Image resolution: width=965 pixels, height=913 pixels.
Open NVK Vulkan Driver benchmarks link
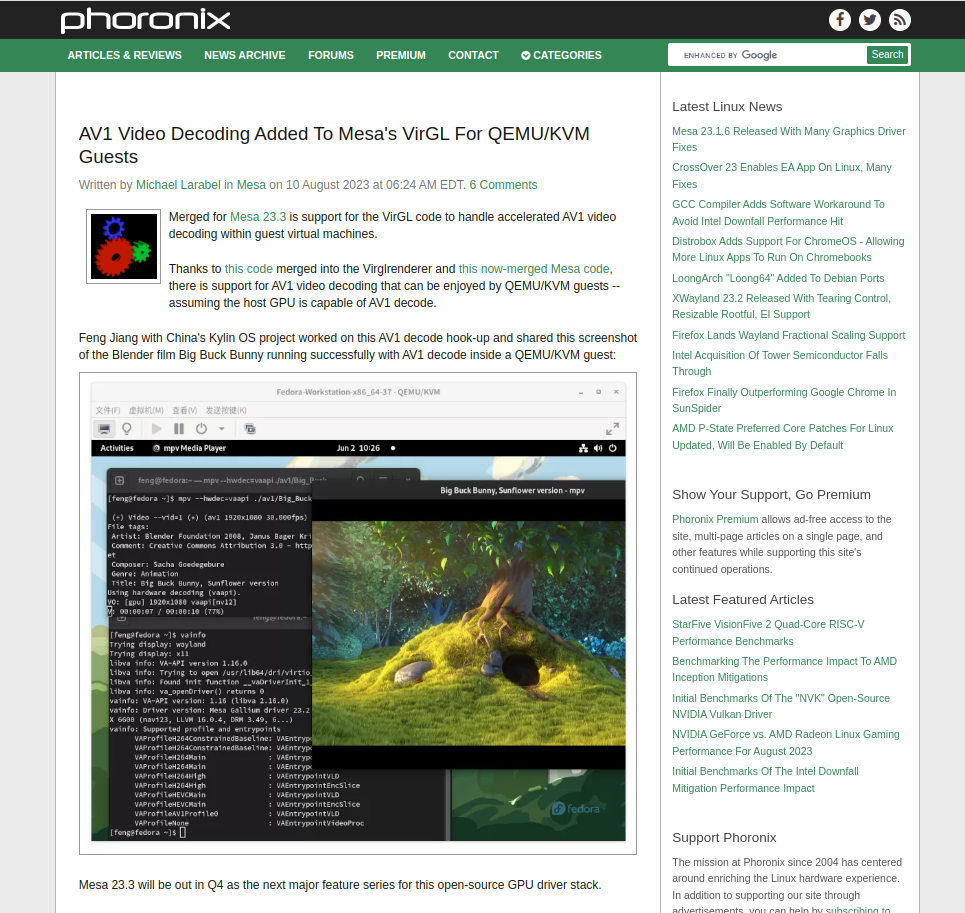point(780,706)
